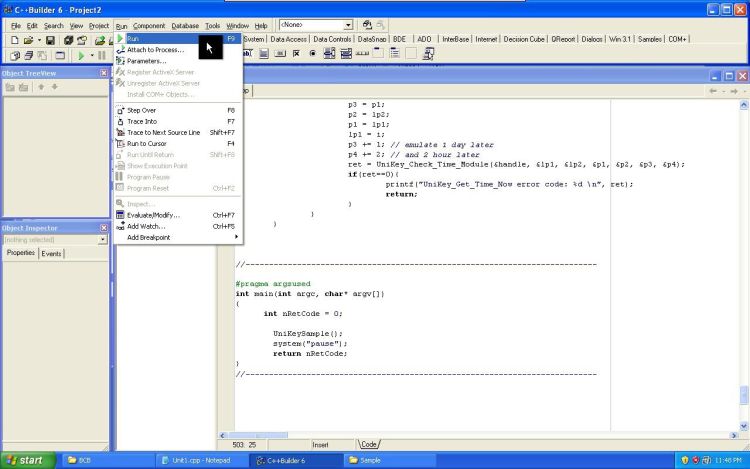
Task: Select the Button component in palette
Action: pos(280,54)
